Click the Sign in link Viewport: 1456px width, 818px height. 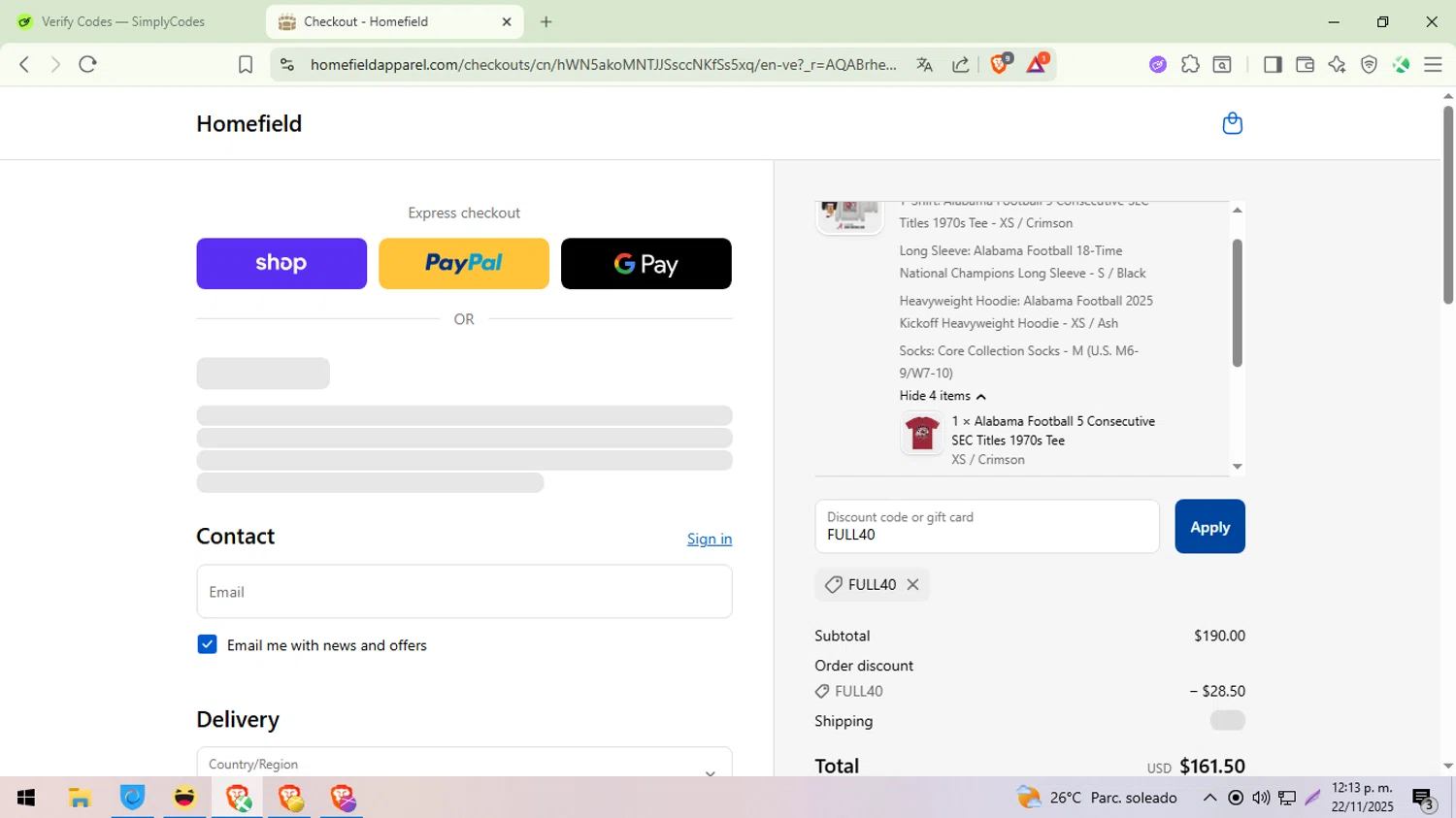(710, 539)
